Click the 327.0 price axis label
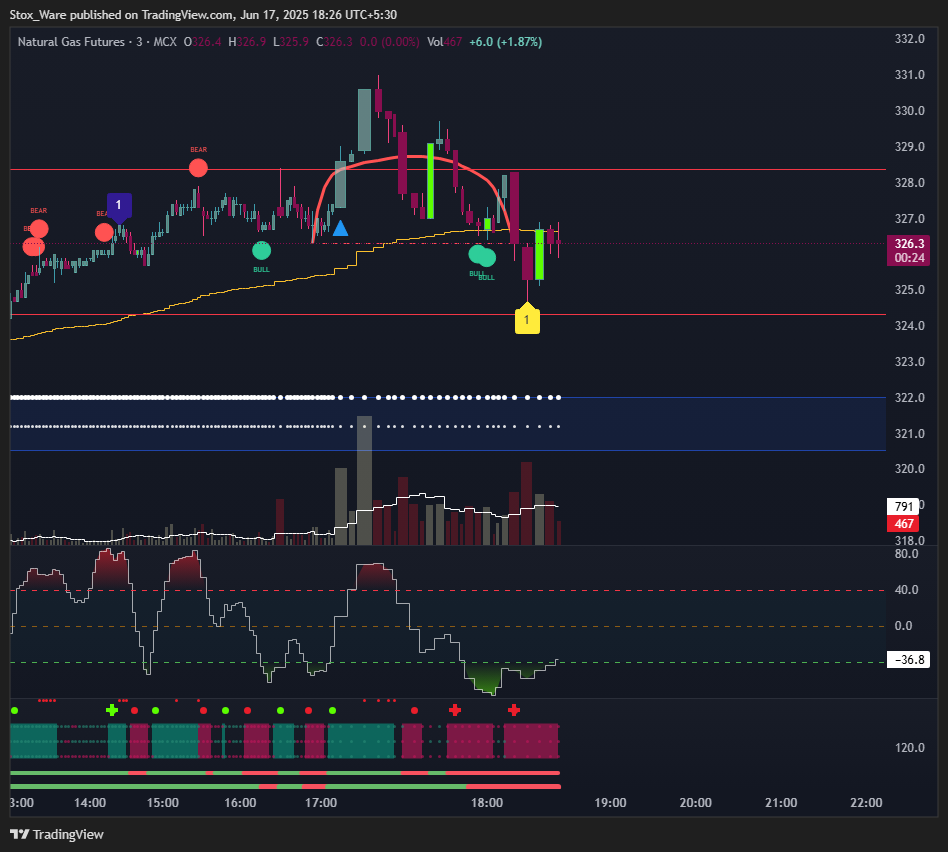This screenshot has height=852, width=948. point(909,219)
